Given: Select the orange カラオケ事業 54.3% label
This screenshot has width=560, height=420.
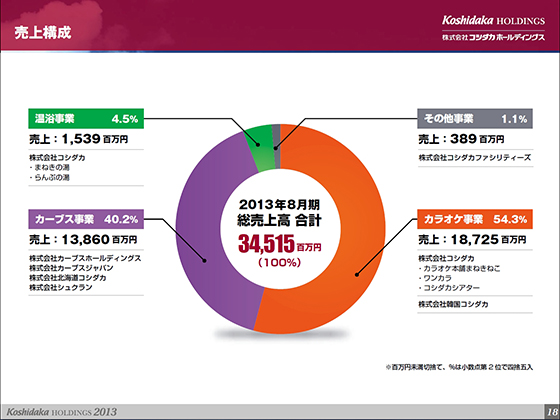Looking at the screenshot, I should coord(475,219).
